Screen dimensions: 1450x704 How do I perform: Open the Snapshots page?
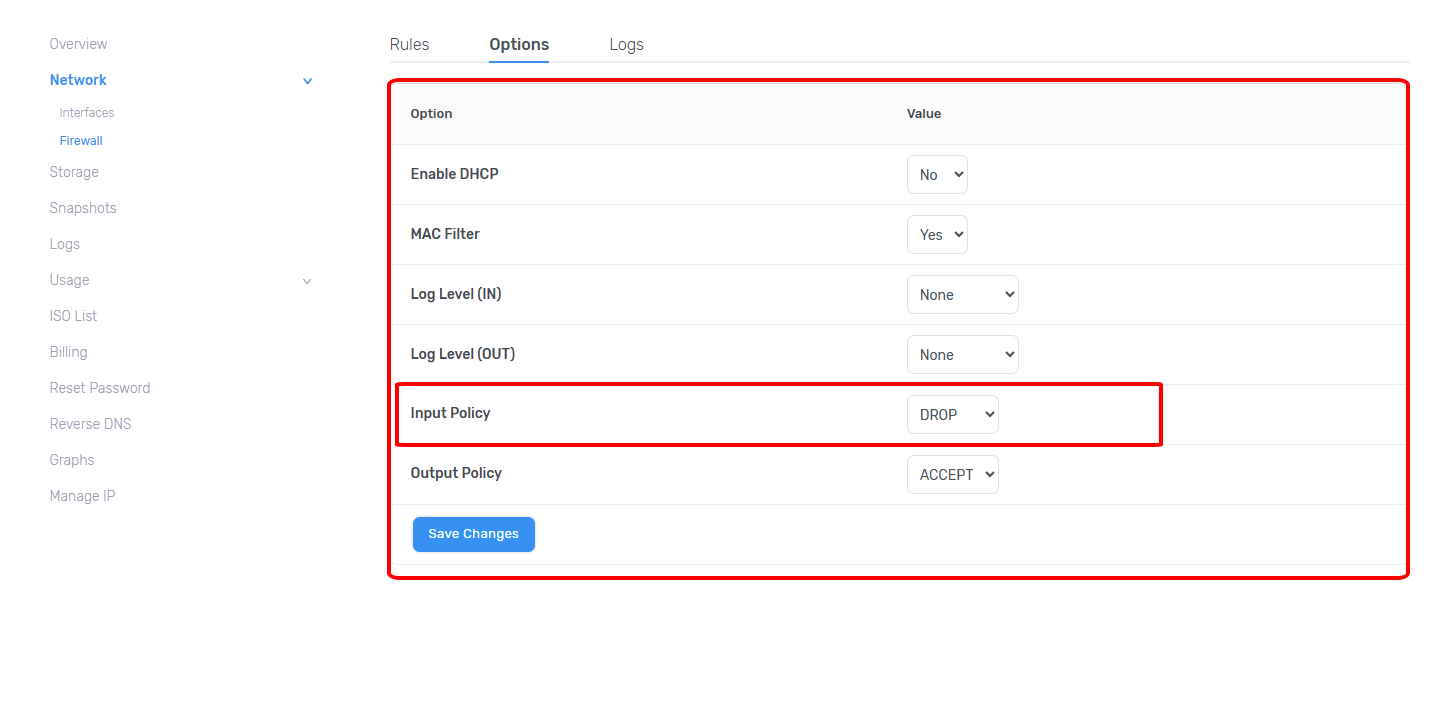click(83, 208)
